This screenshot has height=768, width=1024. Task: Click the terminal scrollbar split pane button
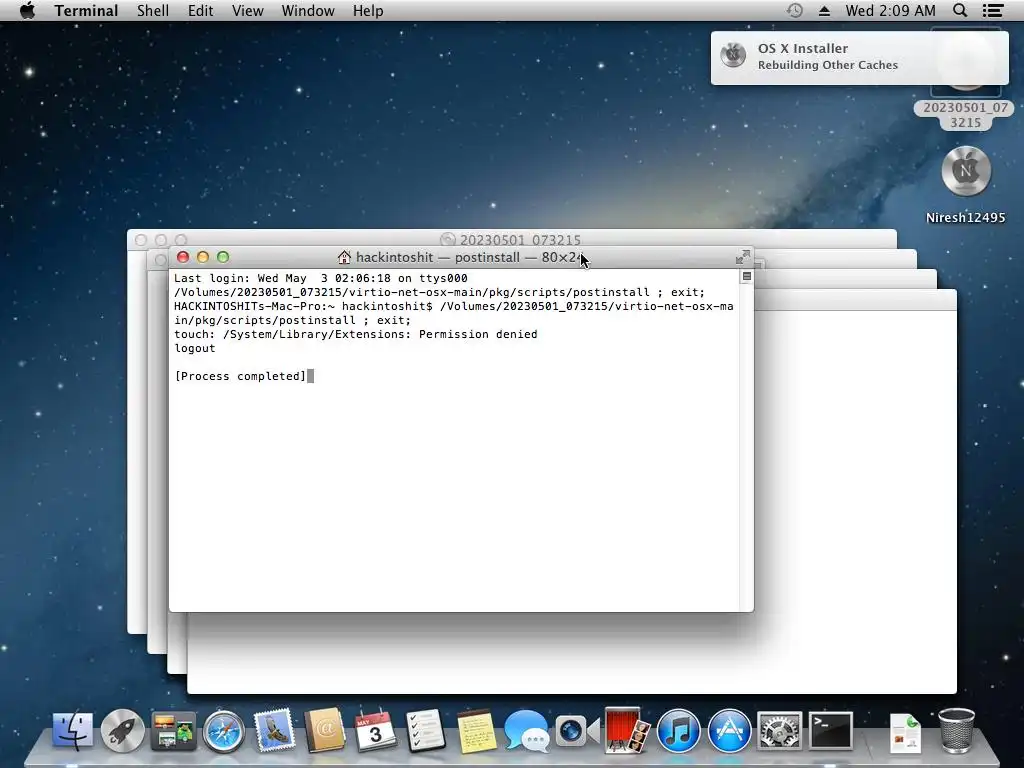746,276
